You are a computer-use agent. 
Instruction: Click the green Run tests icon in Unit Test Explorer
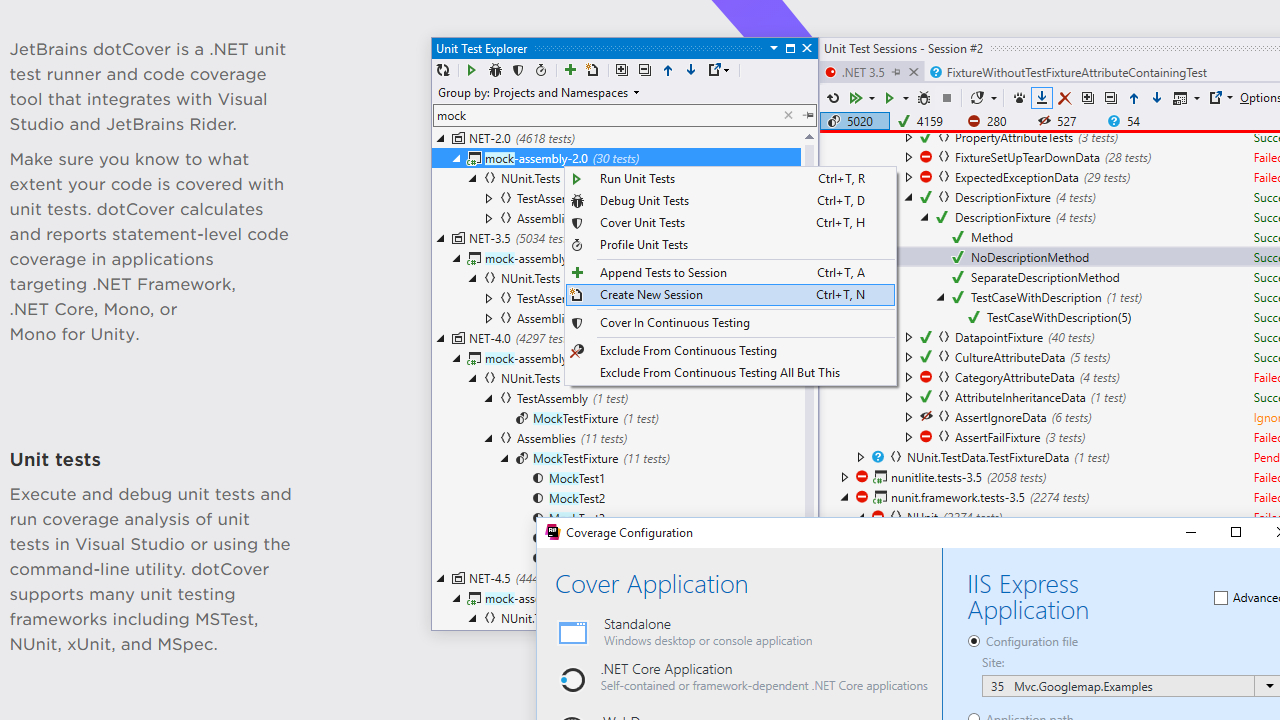coord(471,70)
